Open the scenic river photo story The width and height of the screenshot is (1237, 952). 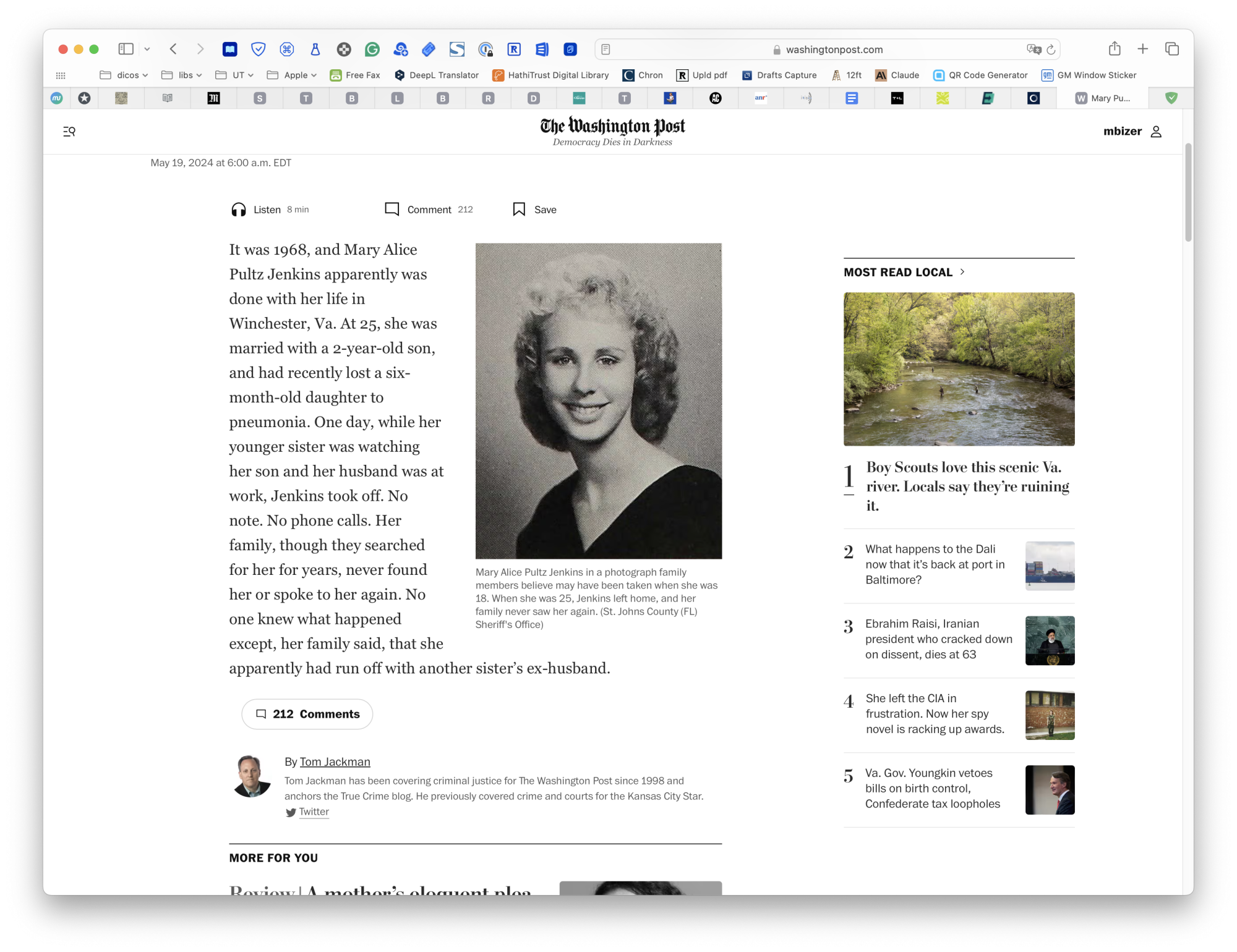point(959,369)
